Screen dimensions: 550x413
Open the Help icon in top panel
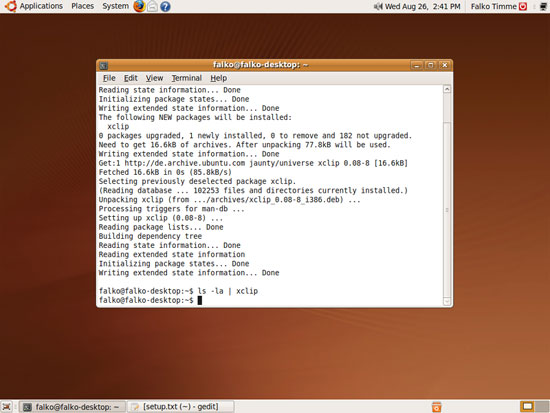[165, 6]
